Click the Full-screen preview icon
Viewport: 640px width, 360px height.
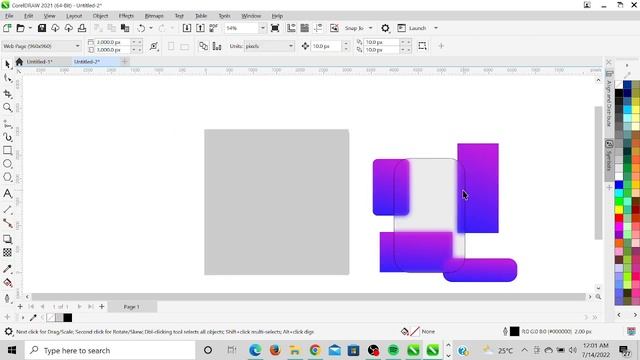pyautogui.click(x=275, y=28)
